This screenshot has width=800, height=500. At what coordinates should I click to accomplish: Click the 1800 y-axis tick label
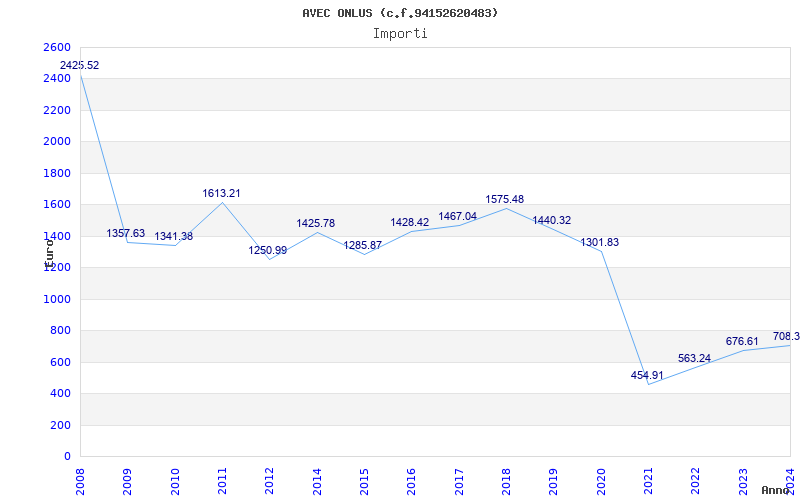(x=56, y=173)
